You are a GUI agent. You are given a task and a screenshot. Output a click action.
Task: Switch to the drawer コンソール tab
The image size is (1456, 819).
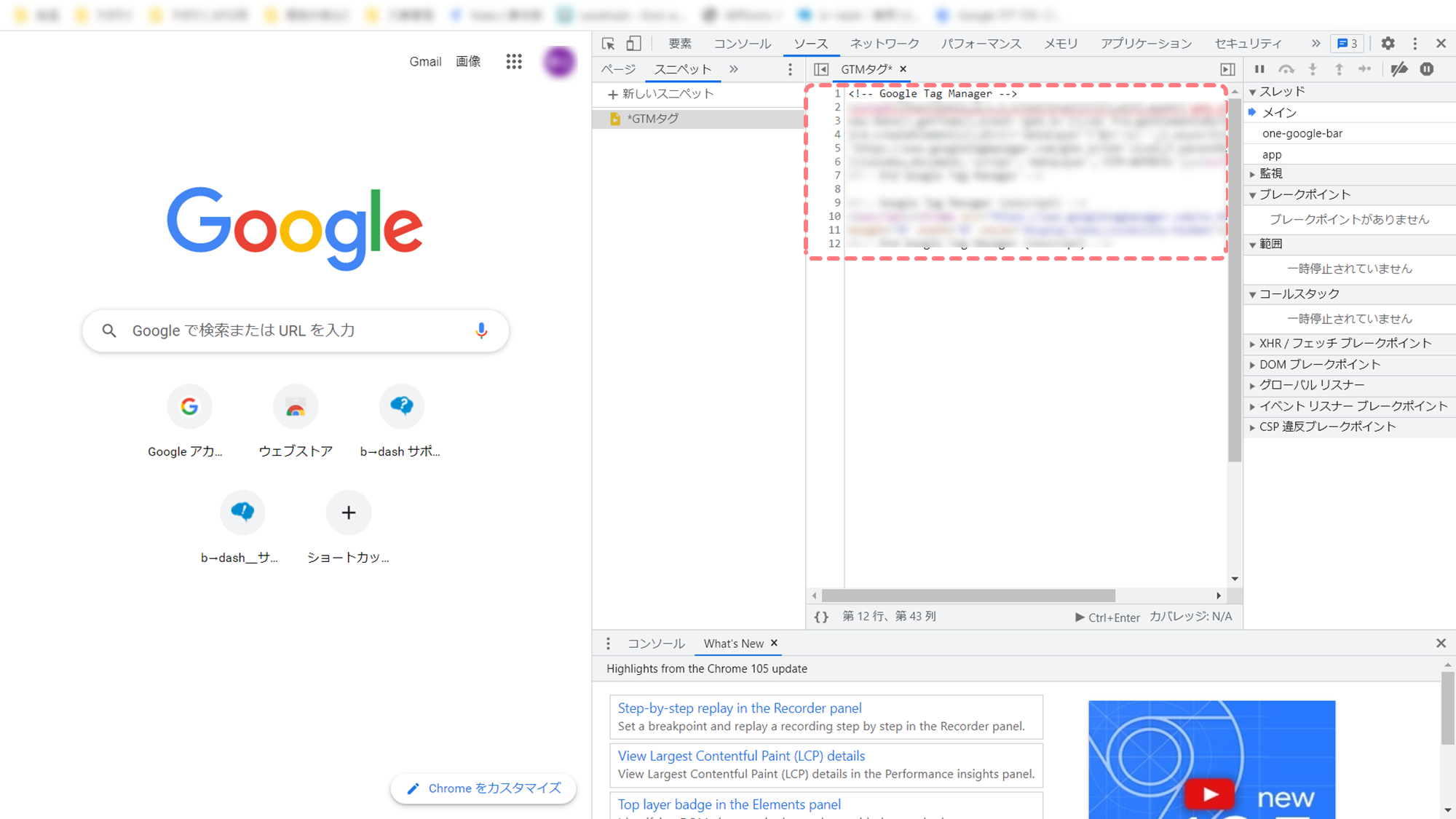pyautogui.click(x=656, y=644)
